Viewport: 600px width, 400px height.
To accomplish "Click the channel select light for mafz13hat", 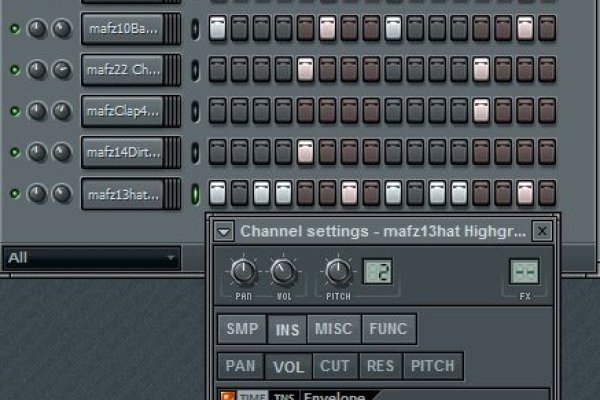I will 196,193.
